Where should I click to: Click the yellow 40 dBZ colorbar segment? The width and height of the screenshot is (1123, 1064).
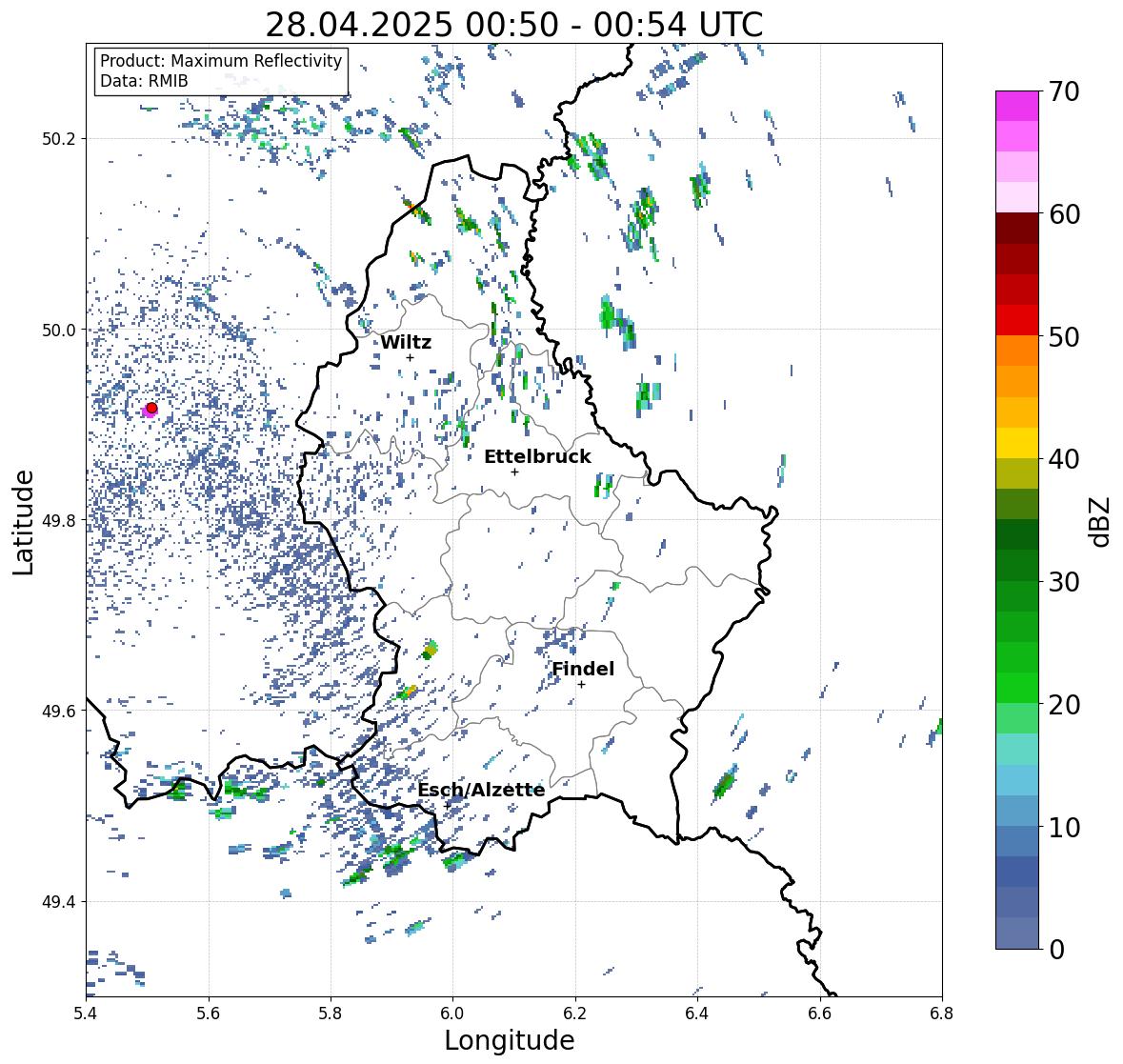tap(1017, 443)
